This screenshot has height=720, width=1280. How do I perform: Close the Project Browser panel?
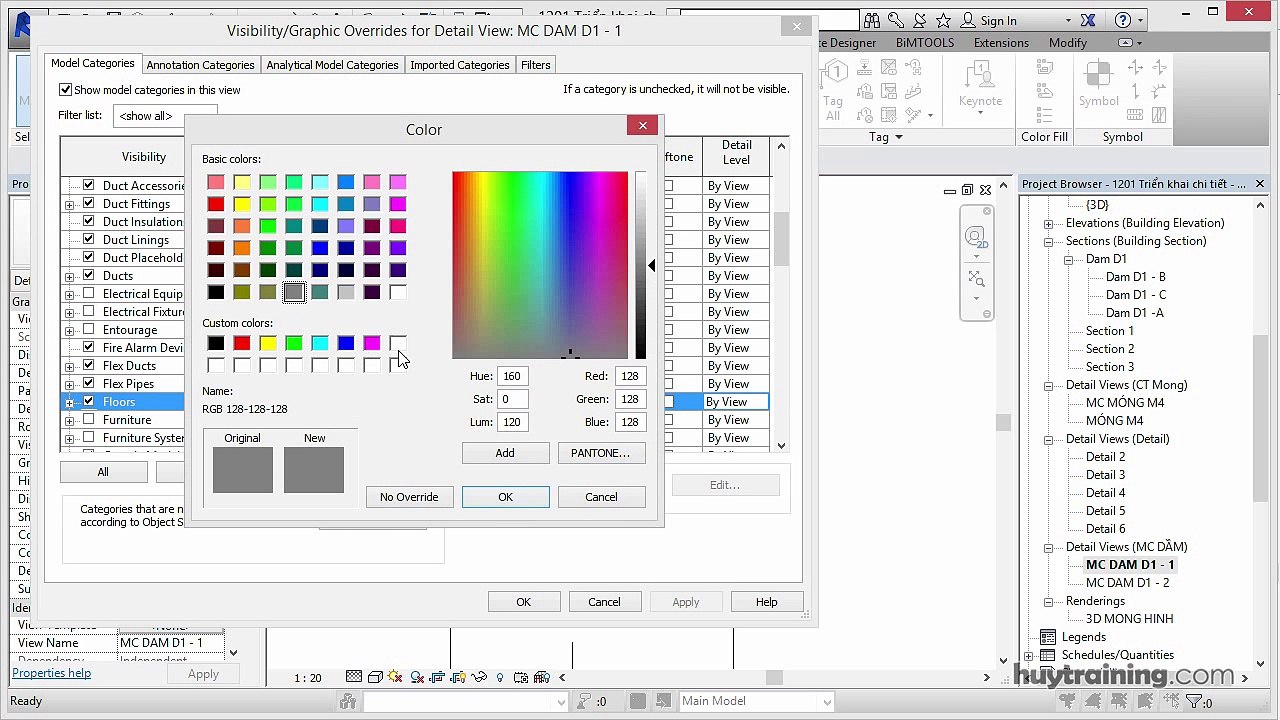click(x=1260, y=184)
